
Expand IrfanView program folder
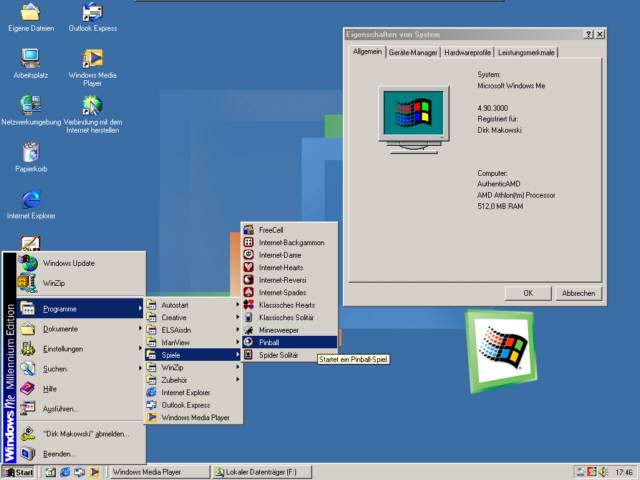tap(193, 342)
